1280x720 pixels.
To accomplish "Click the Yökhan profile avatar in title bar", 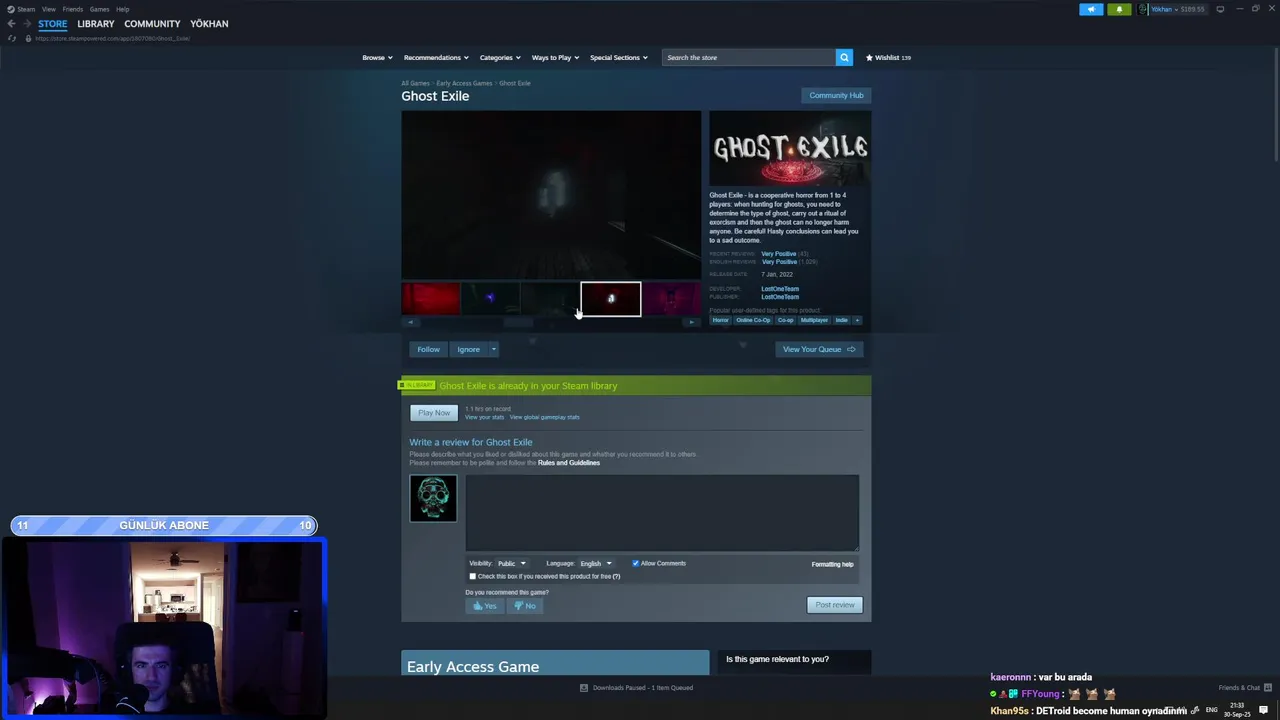I will click(1143, 9).
